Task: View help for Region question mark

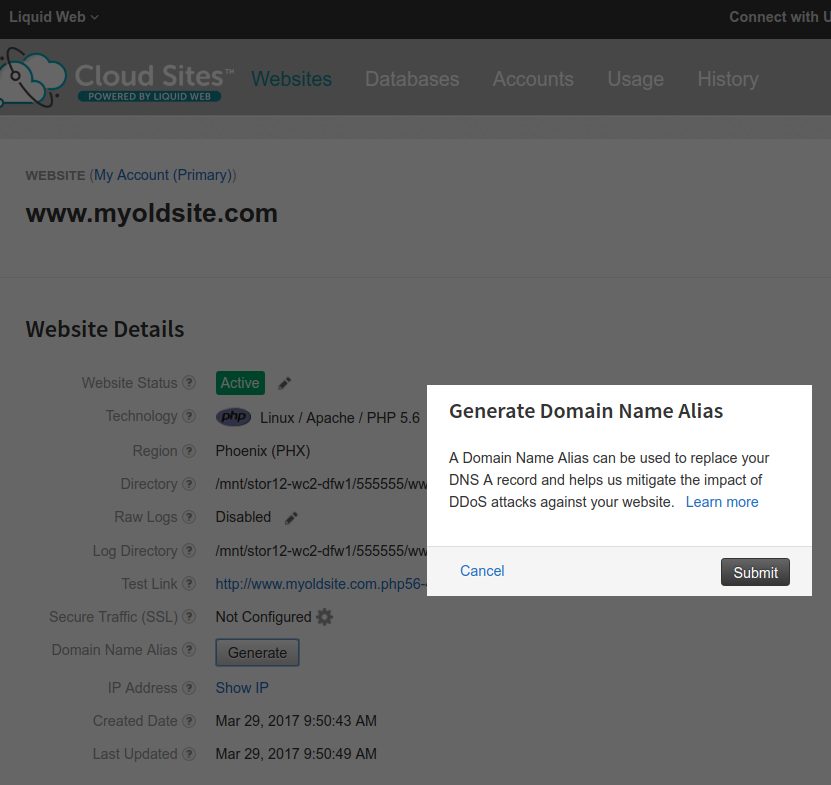Action: [190, 450]
